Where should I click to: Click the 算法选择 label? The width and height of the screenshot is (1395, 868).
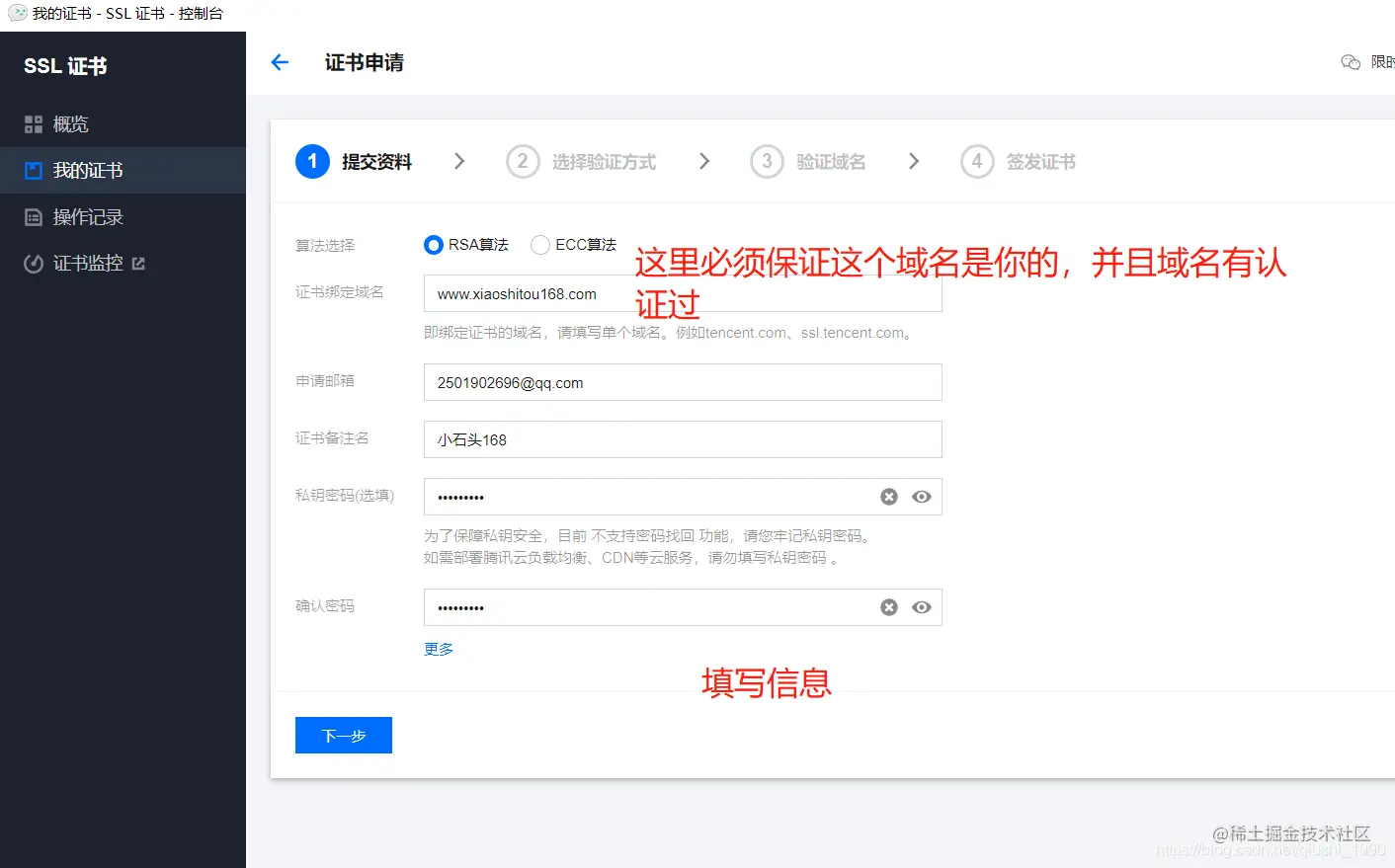[325, 245]
